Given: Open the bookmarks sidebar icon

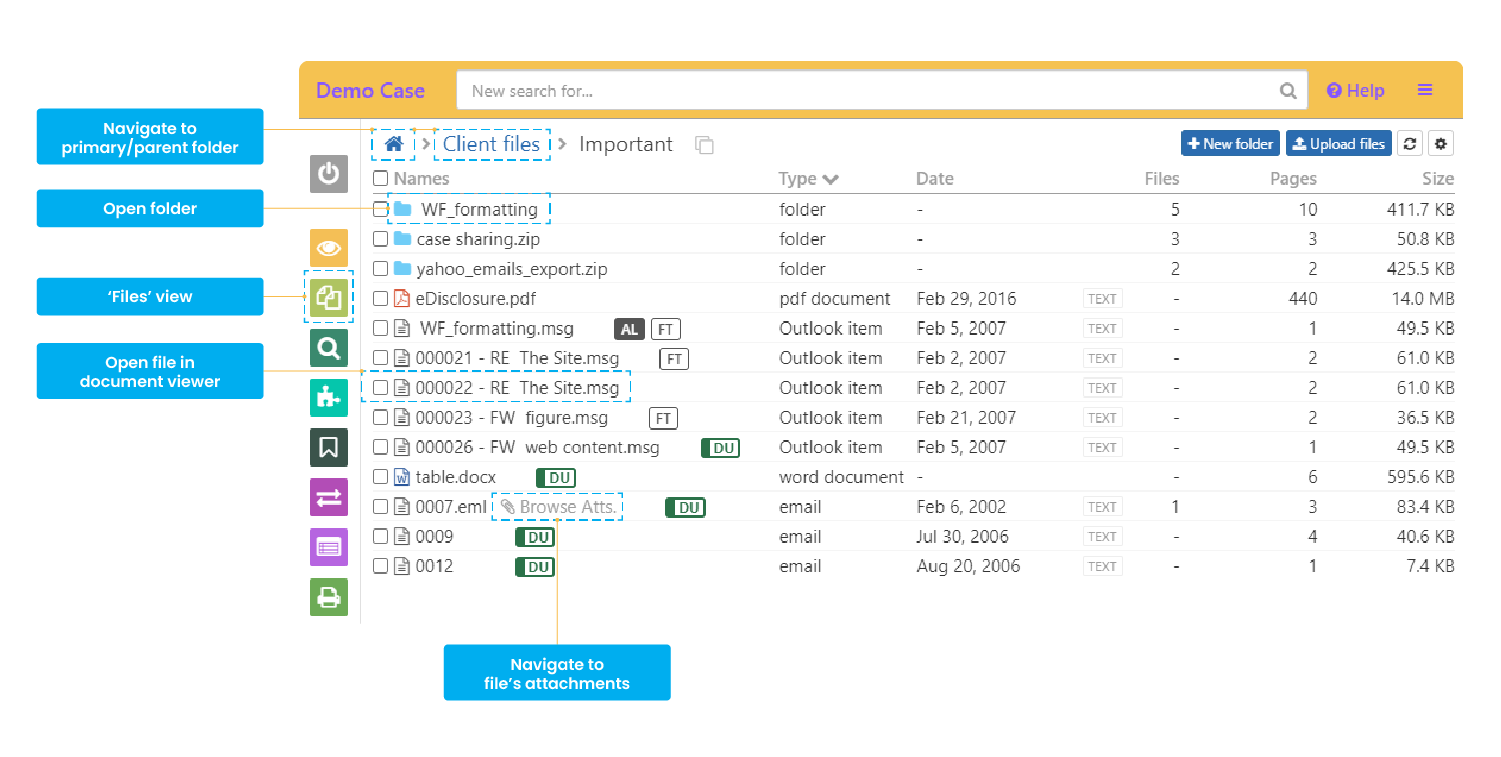Looking at the screenshot, I should [x=329, y=447].
